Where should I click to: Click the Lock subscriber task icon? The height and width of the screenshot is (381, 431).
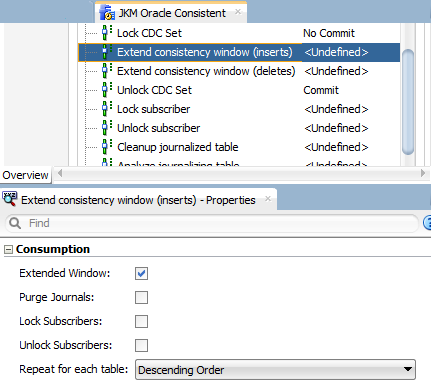pyautogui.click(x=106, y=109)
